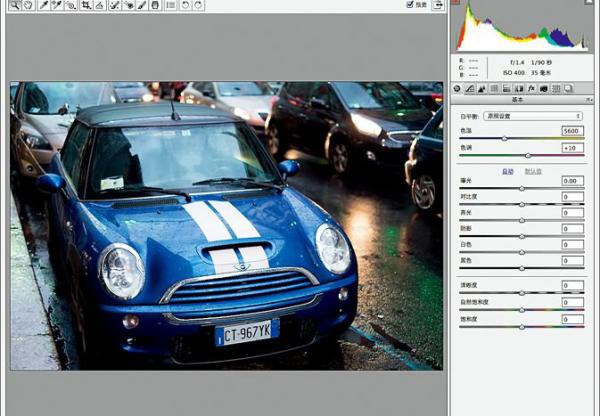
Task: Click the contrast slider handle
Action: coord(522,204)
